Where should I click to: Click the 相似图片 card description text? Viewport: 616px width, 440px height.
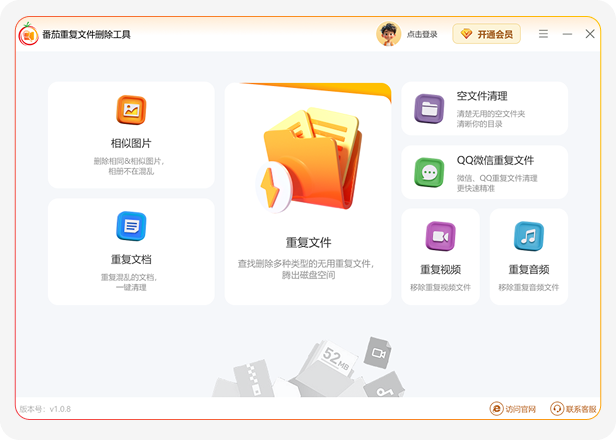pos(131,166)
